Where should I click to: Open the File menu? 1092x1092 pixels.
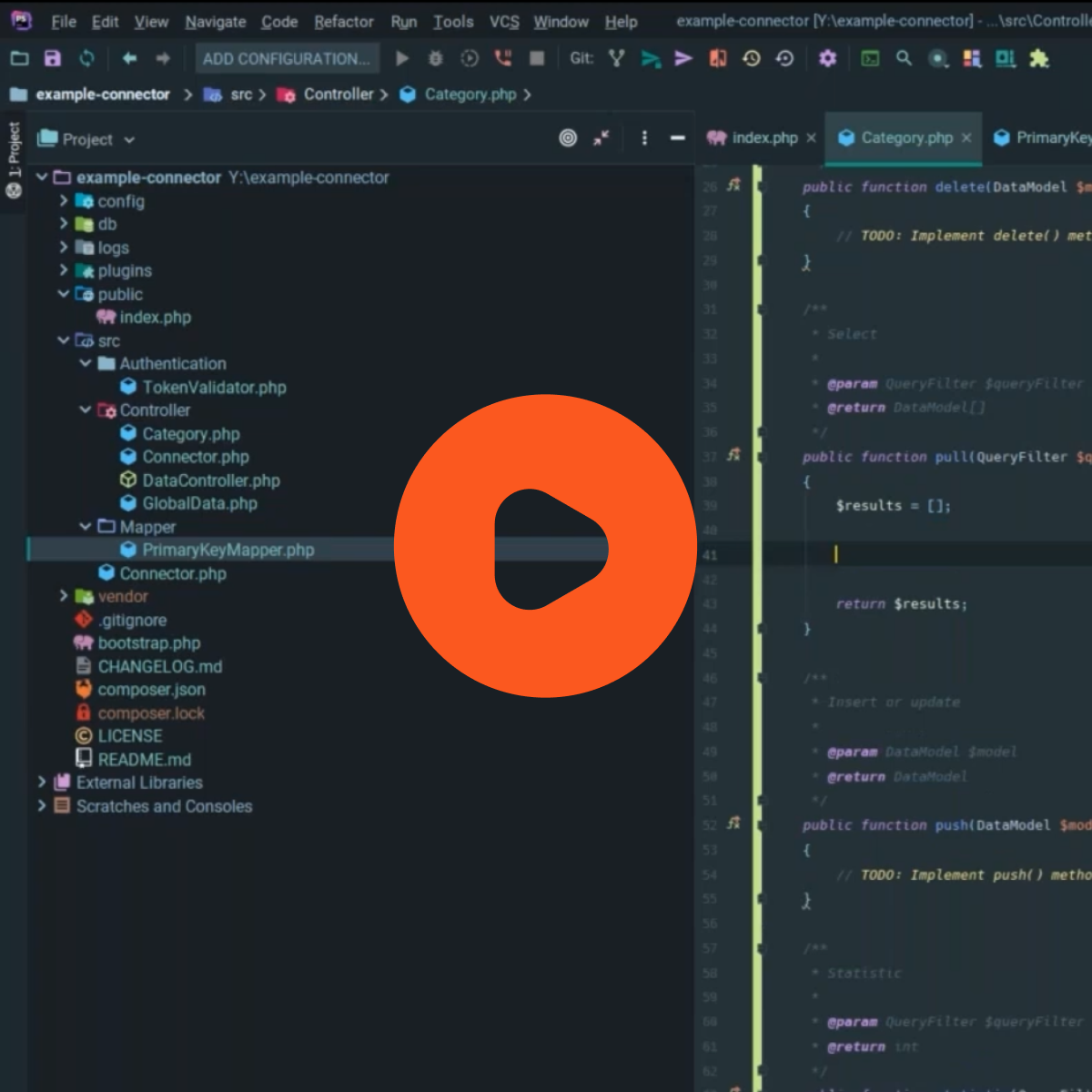coord(64,21)
